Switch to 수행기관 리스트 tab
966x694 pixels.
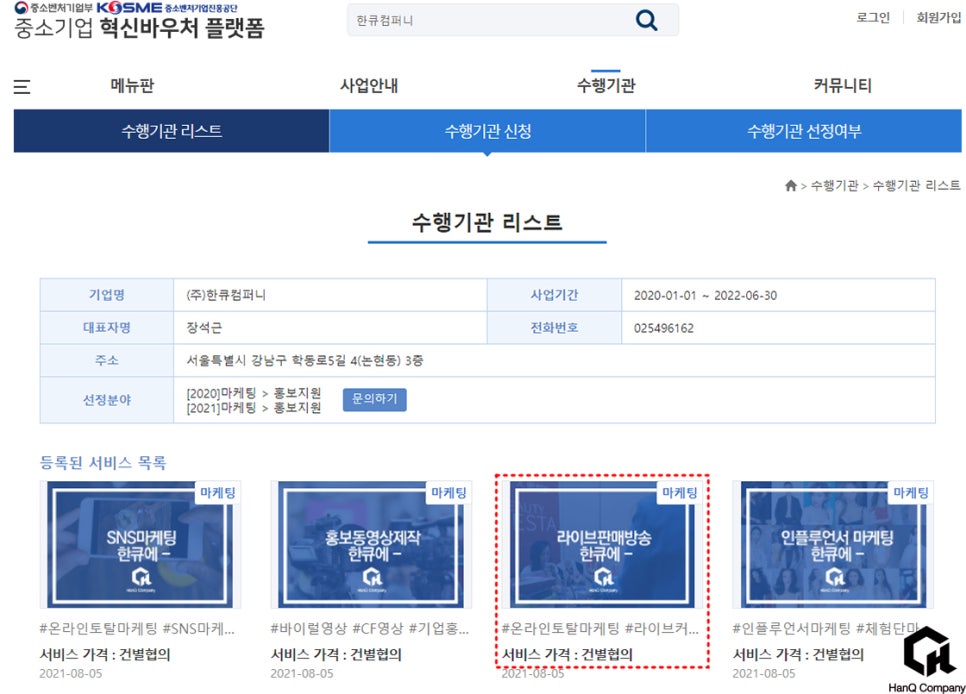171,131
